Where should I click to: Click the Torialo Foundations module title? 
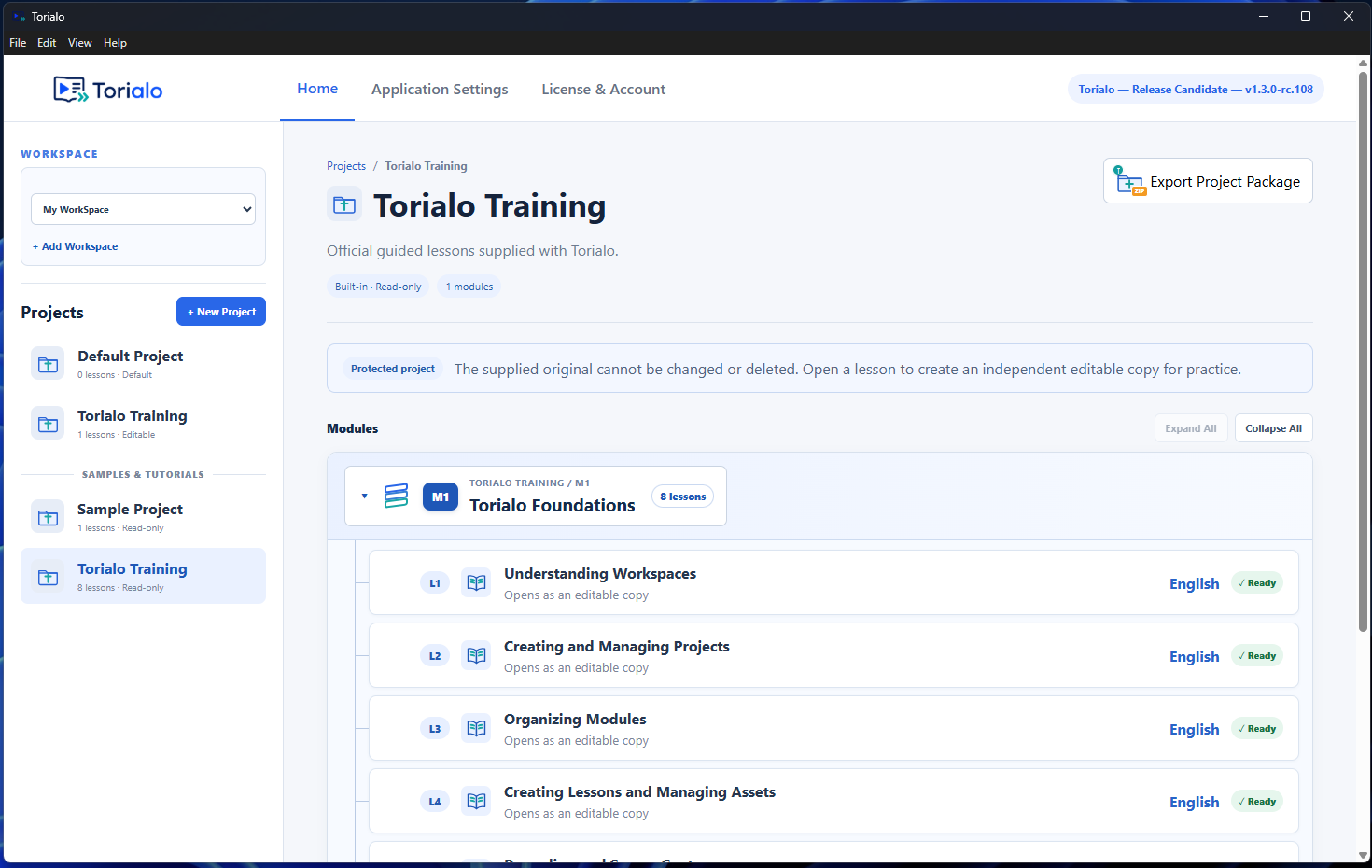553,505
